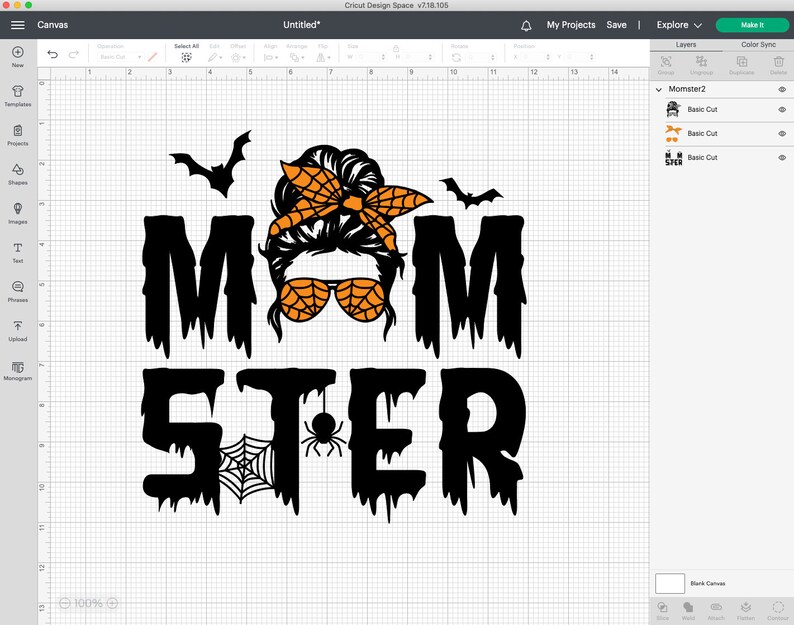794x625 pixels.
Task: Open My Projects
Action: (571, 25)
